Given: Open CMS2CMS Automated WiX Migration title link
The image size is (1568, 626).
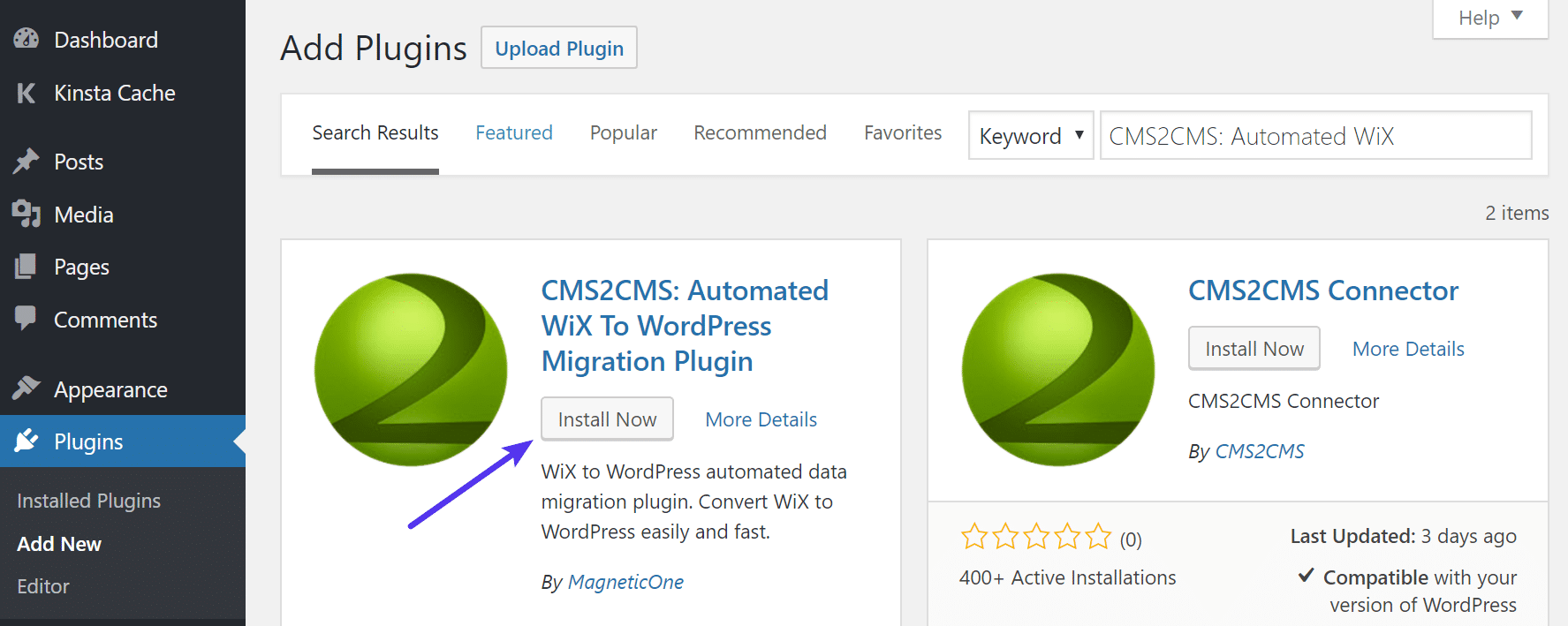Looking at the screenshot, I should point(685,326).
